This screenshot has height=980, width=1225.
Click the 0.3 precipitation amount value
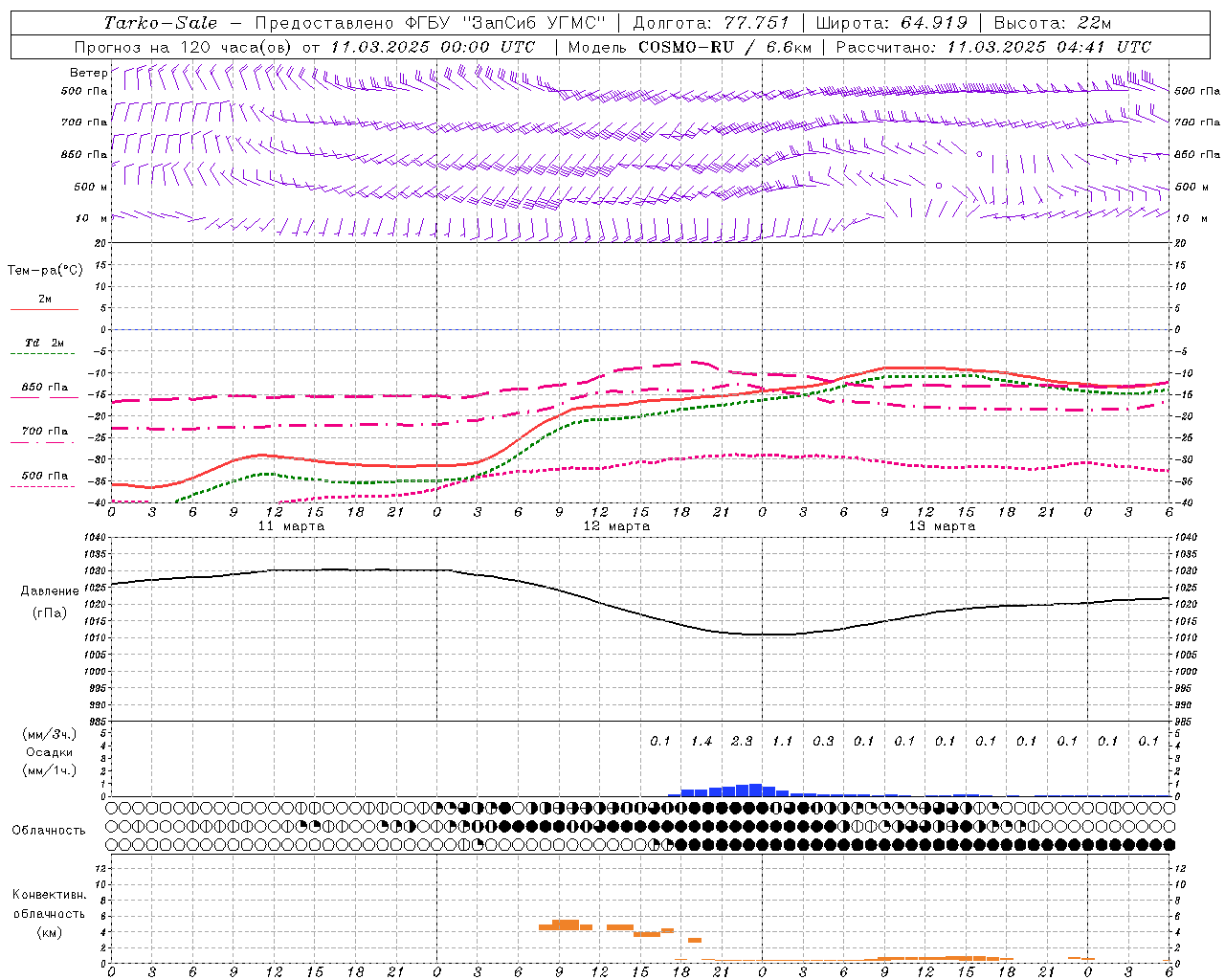coord(823,741)
